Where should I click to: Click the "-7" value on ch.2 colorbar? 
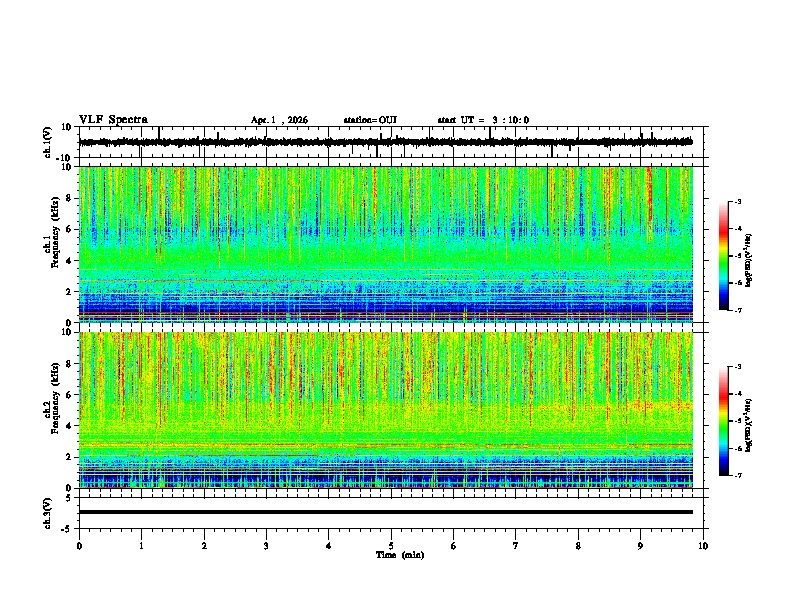tap(738, 476)
